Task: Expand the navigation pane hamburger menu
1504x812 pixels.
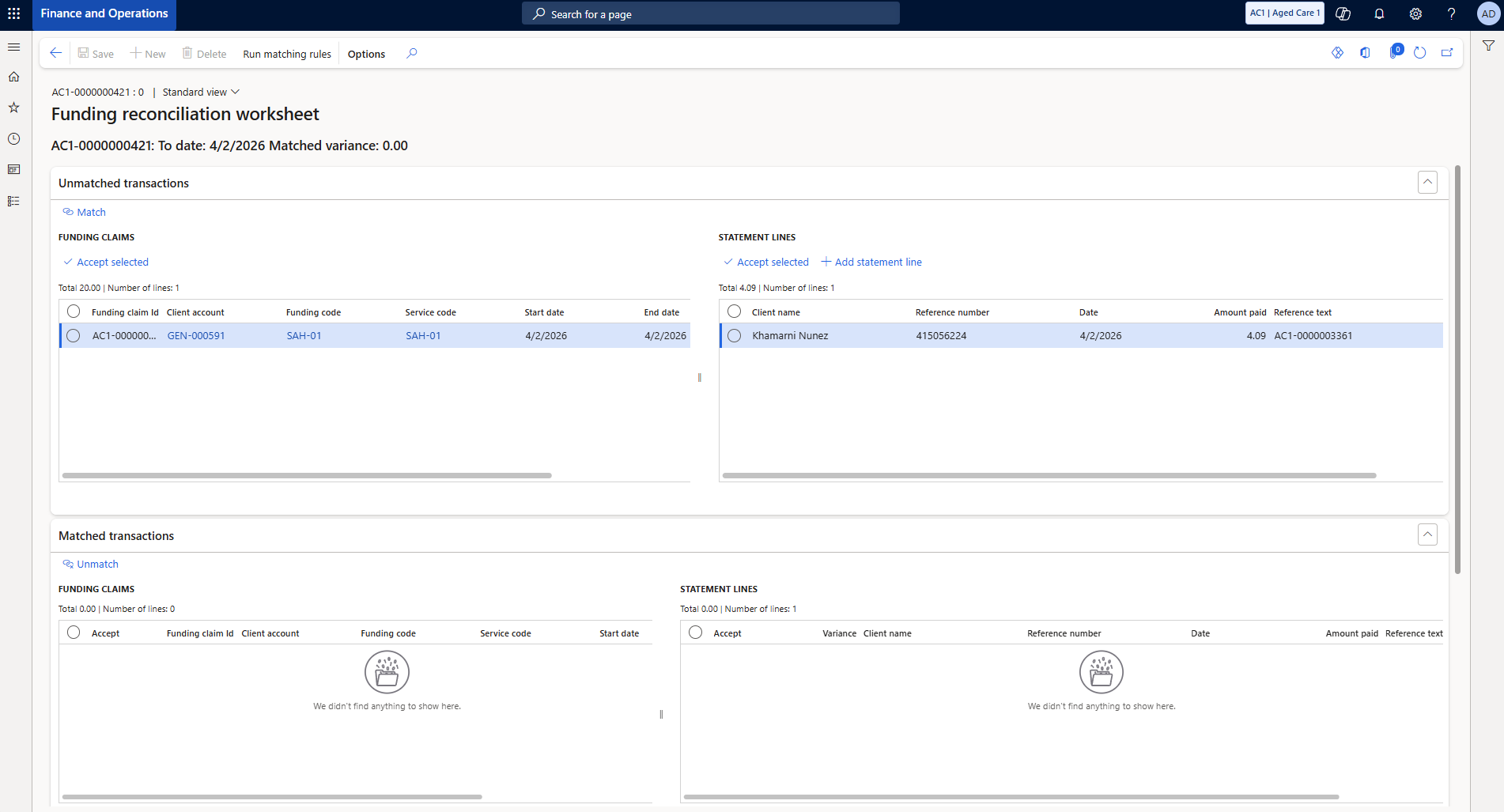Action: pos(13,47)
